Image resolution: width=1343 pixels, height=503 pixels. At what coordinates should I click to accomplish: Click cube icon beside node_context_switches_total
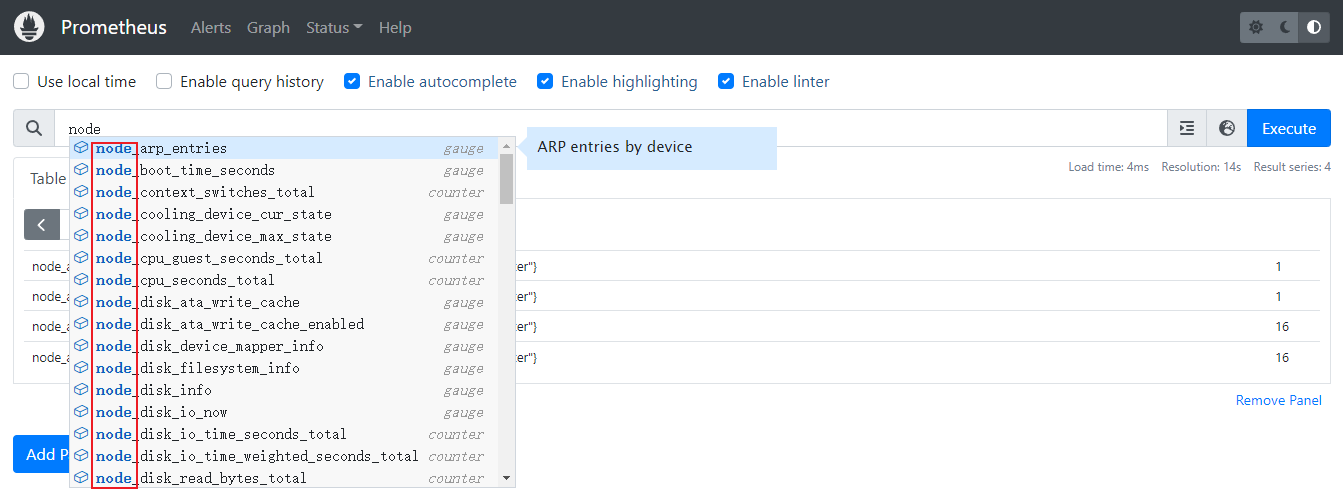pyautogui.click(x=81, y=192)
